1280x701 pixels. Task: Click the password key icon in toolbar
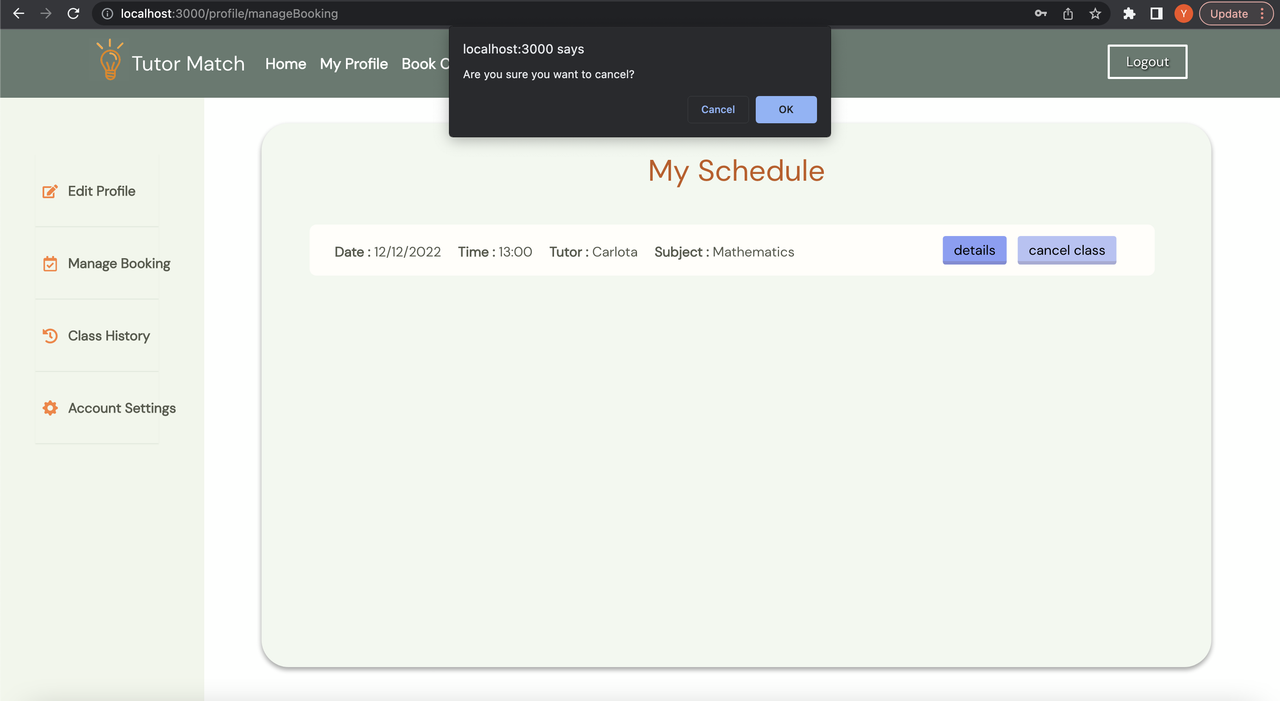(1040, 13)
